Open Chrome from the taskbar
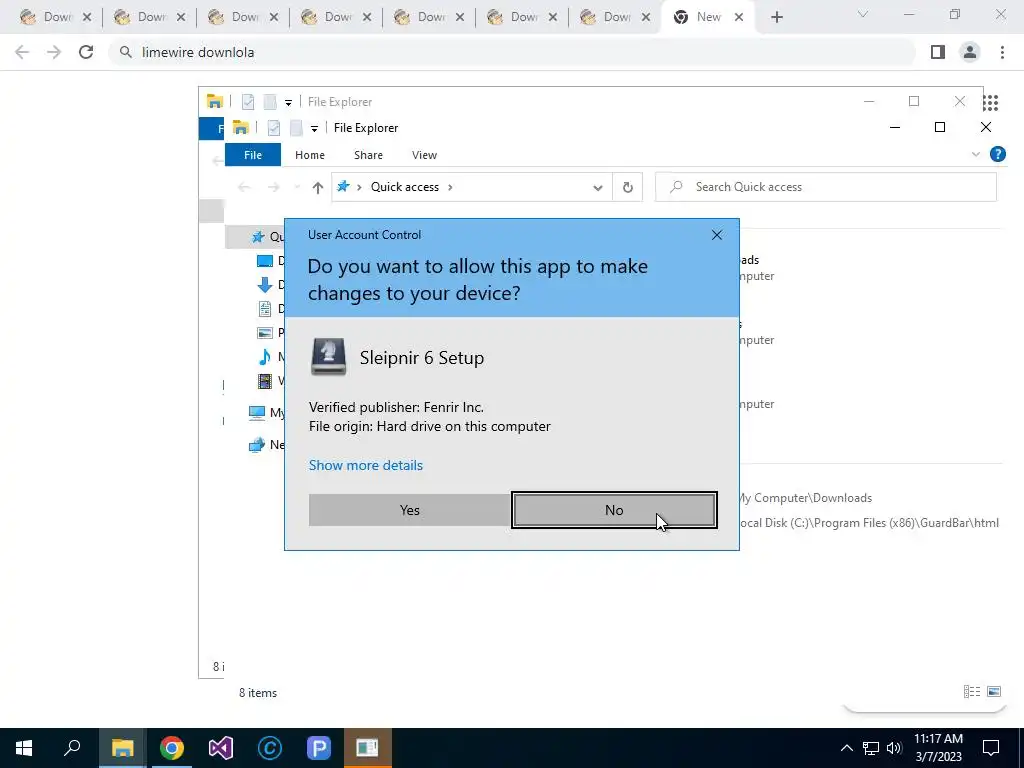 click(x=172, y=748)
